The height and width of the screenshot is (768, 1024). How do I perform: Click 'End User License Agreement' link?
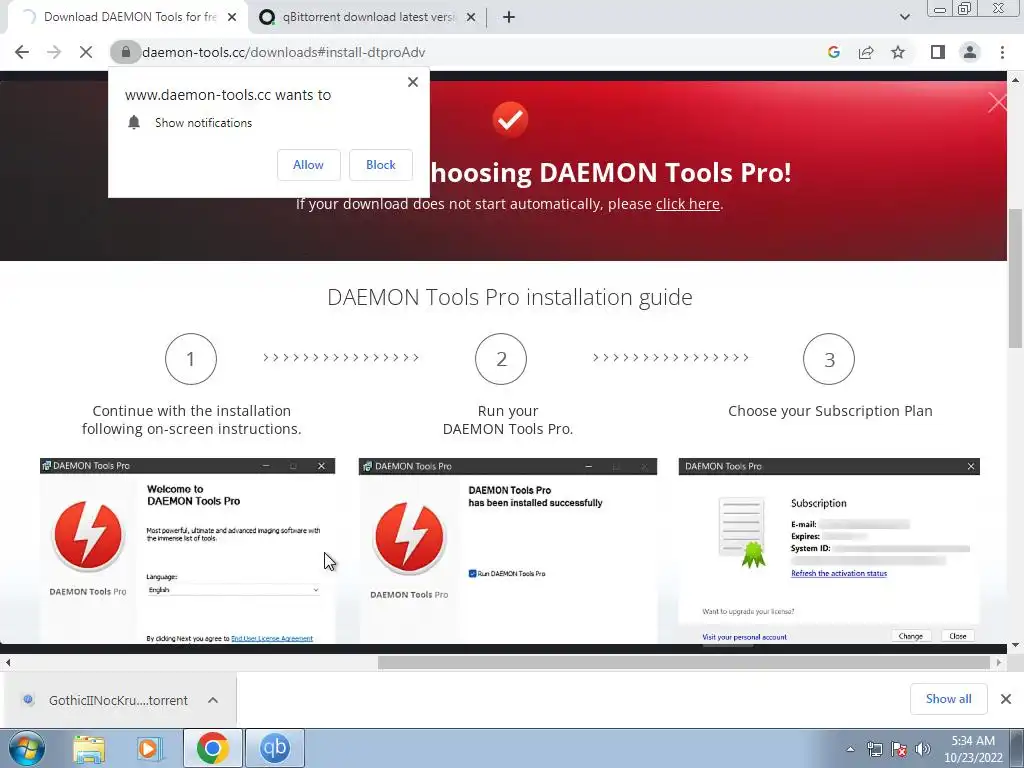272,638
